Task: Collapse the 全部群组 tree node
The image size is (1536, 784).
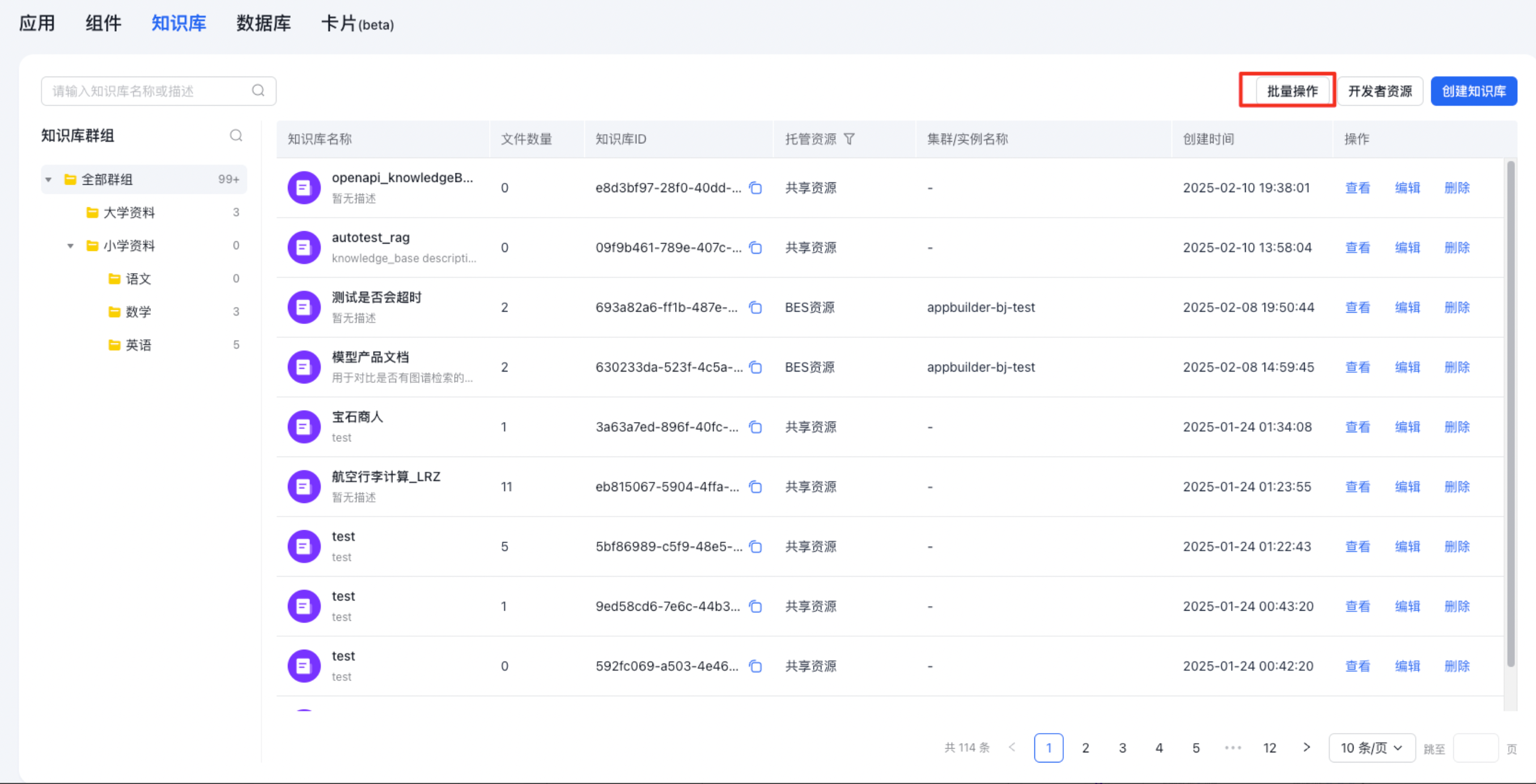Action: coord(48,180)
